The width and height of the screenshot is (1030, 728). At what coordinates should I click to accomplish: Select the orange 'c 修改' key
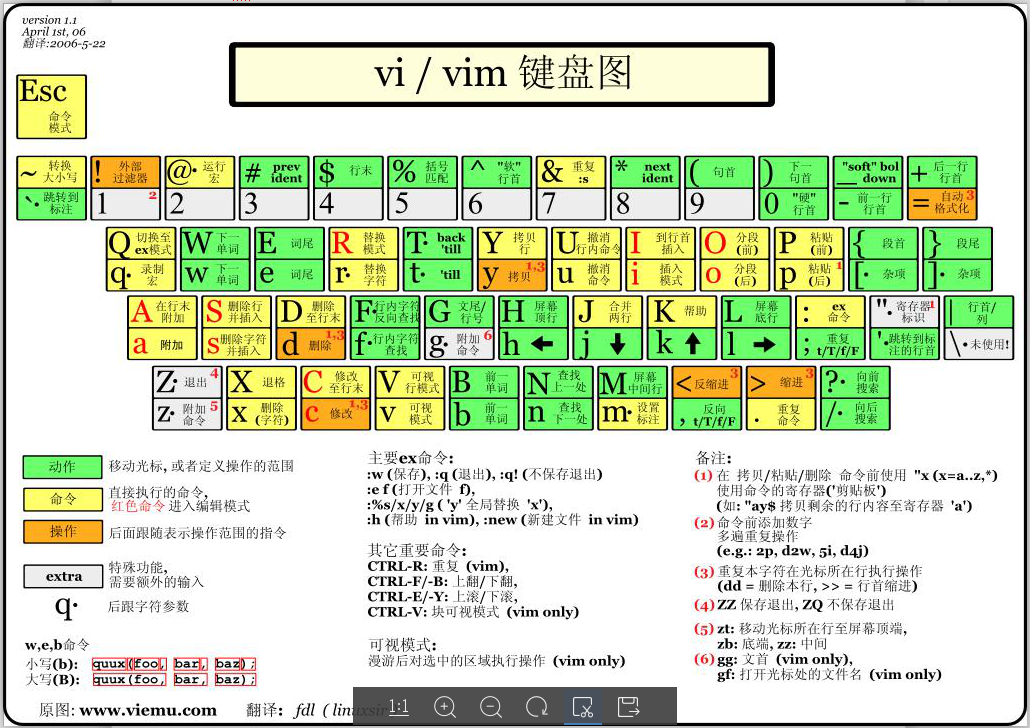click(x=336, y=414)
